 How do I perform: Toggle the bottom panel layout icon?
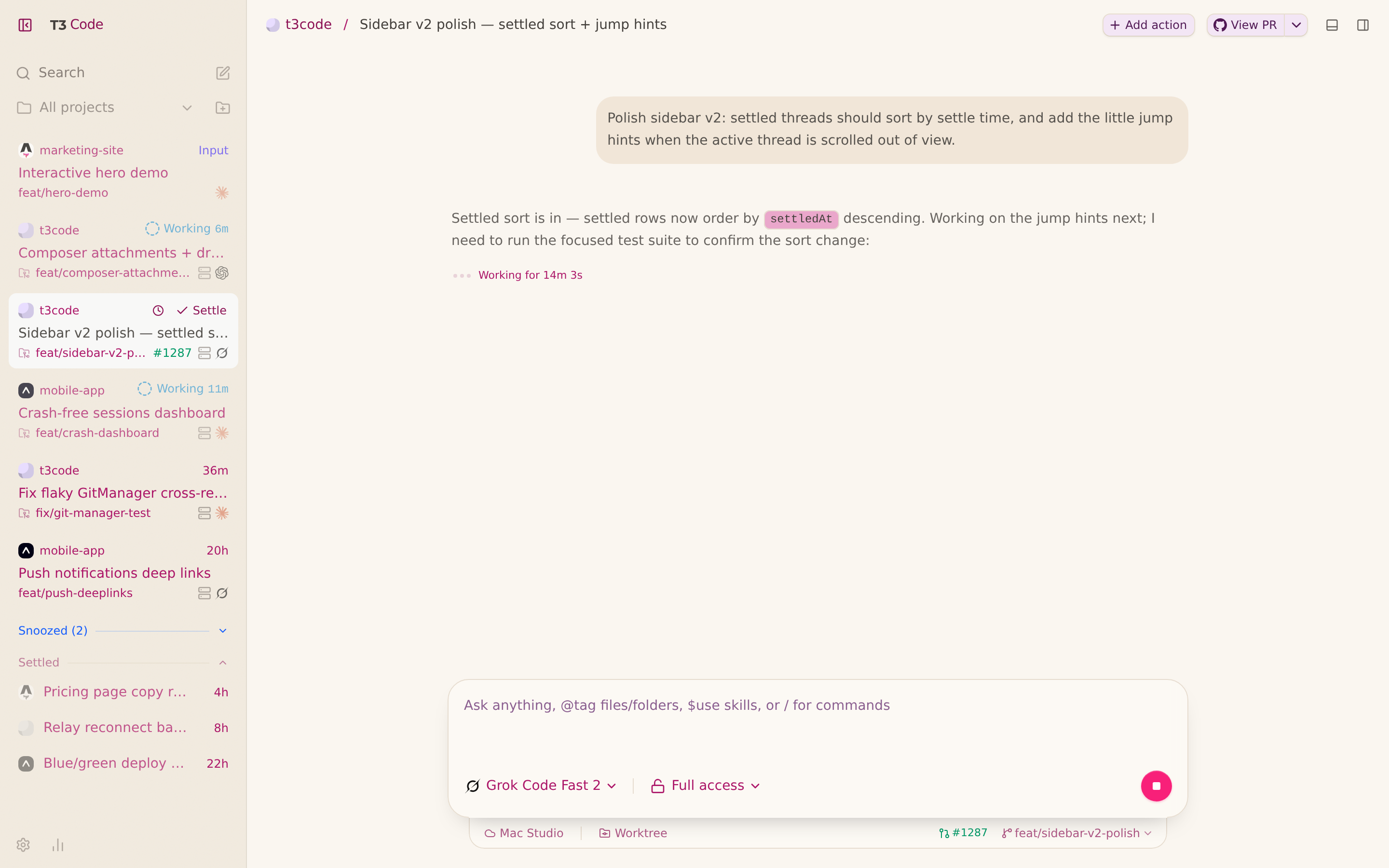click(x=1332, y=25)
